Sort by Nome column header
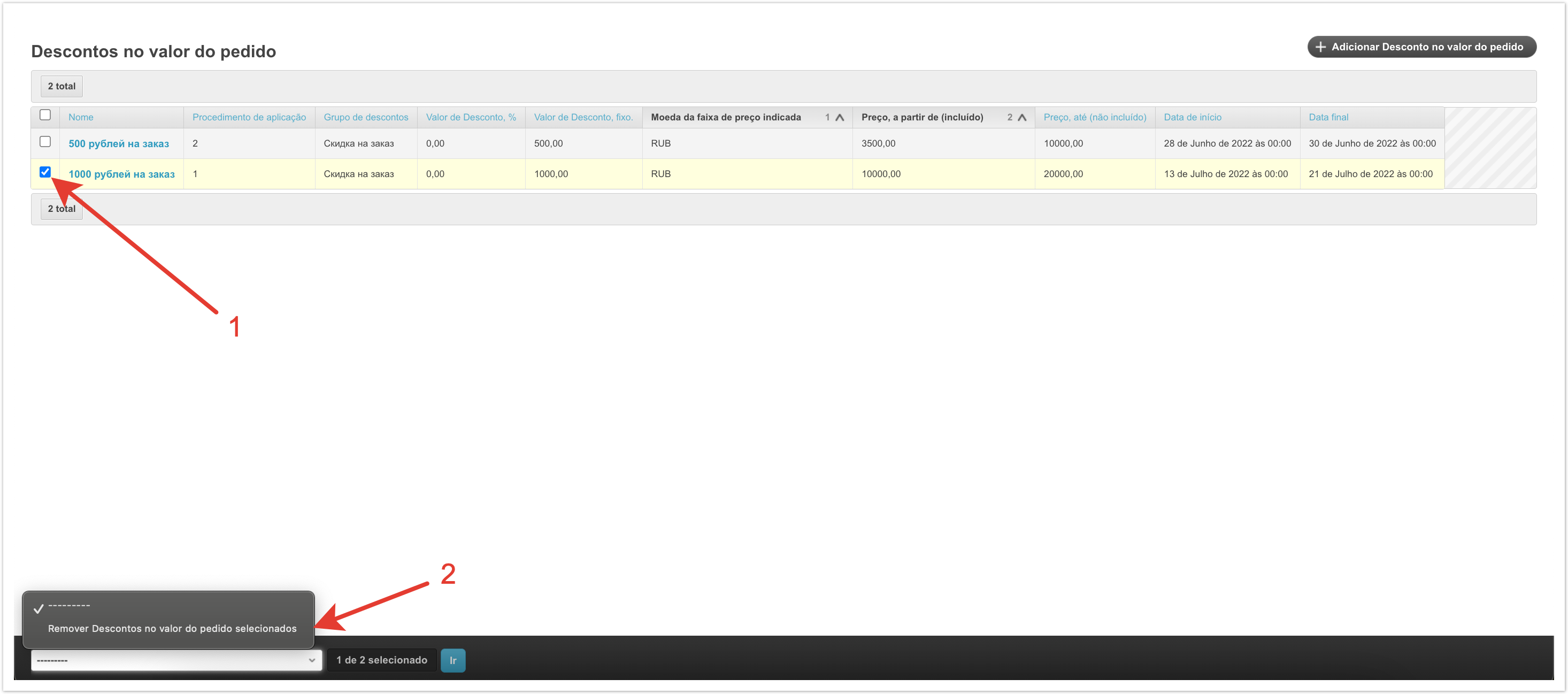 [x=81, y=118]
